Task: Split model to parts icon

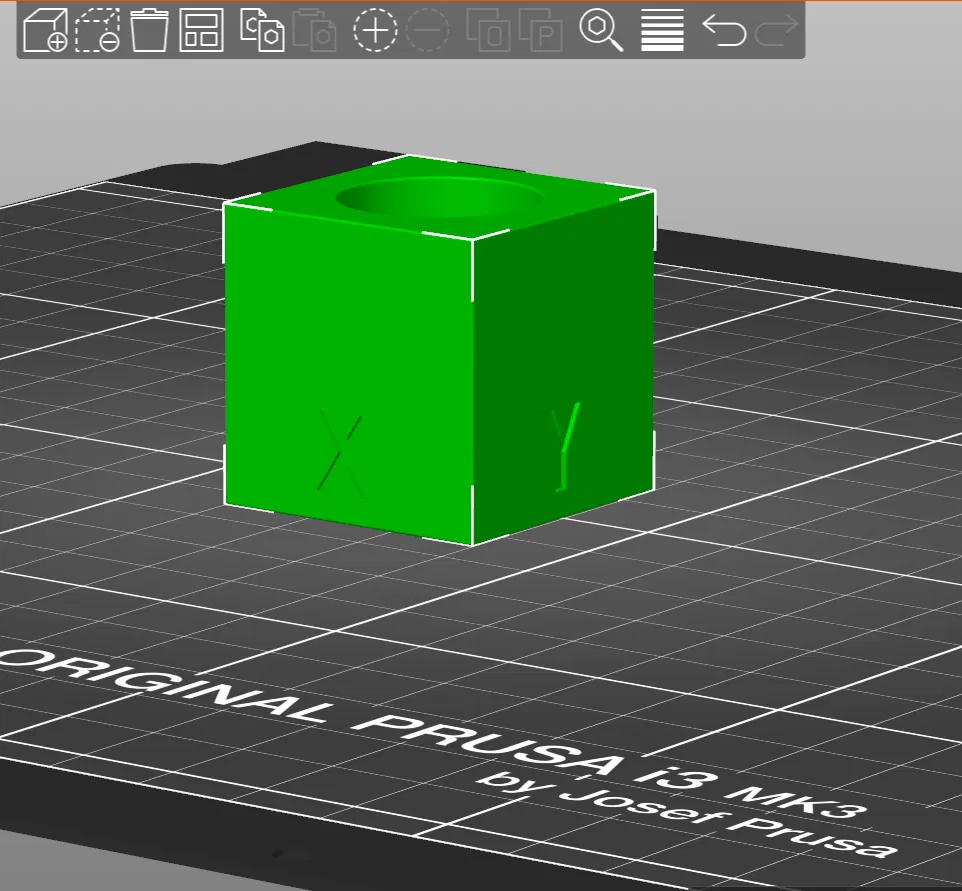Action: 541,30
